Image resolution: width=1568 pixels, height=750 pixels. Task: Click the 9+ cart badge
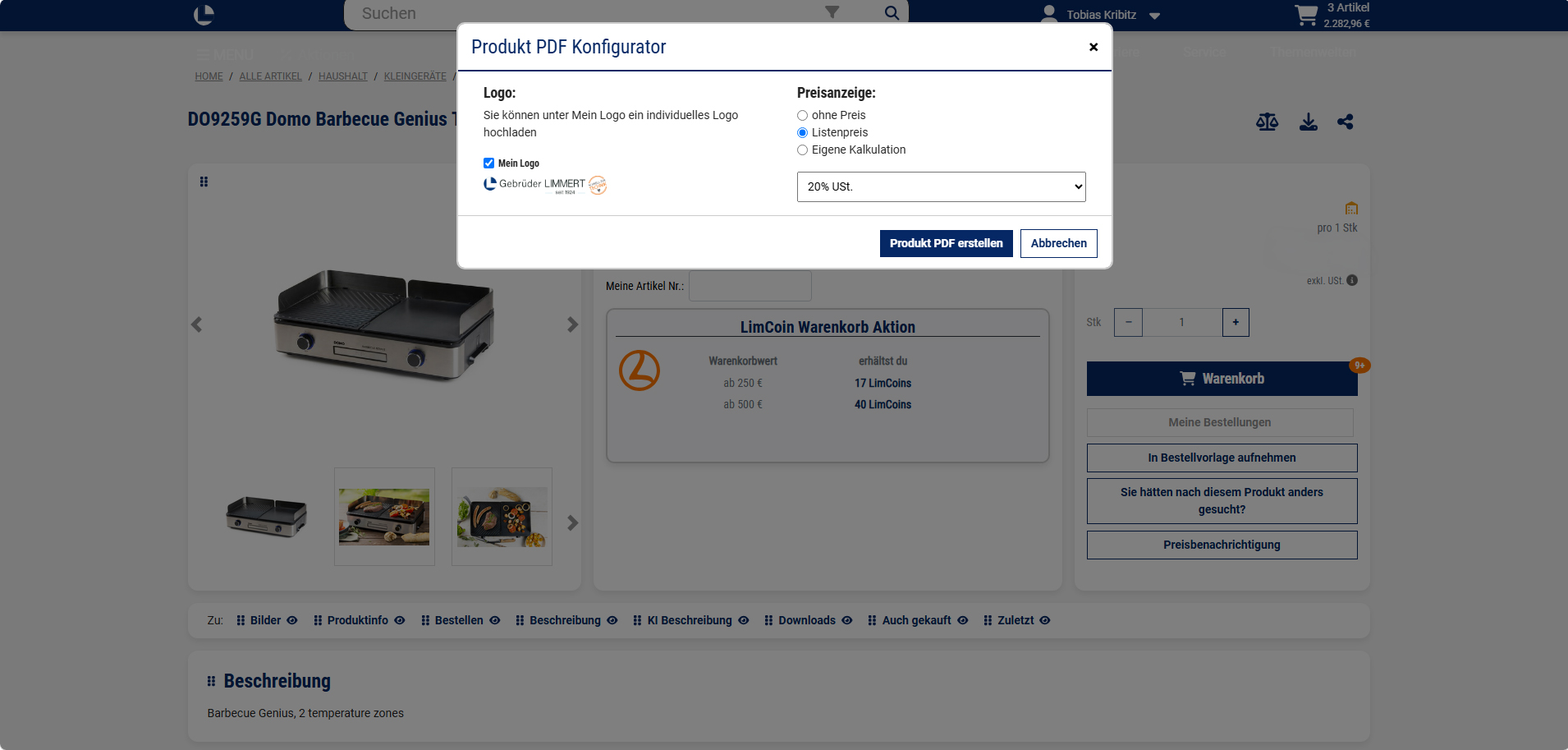click(1359, 365)
